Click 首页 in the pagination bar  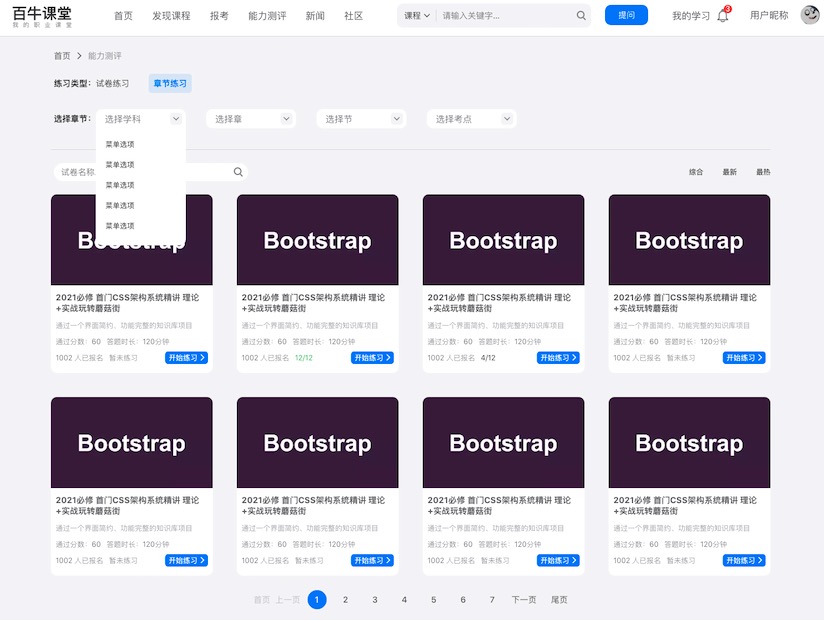pos(262,600)
